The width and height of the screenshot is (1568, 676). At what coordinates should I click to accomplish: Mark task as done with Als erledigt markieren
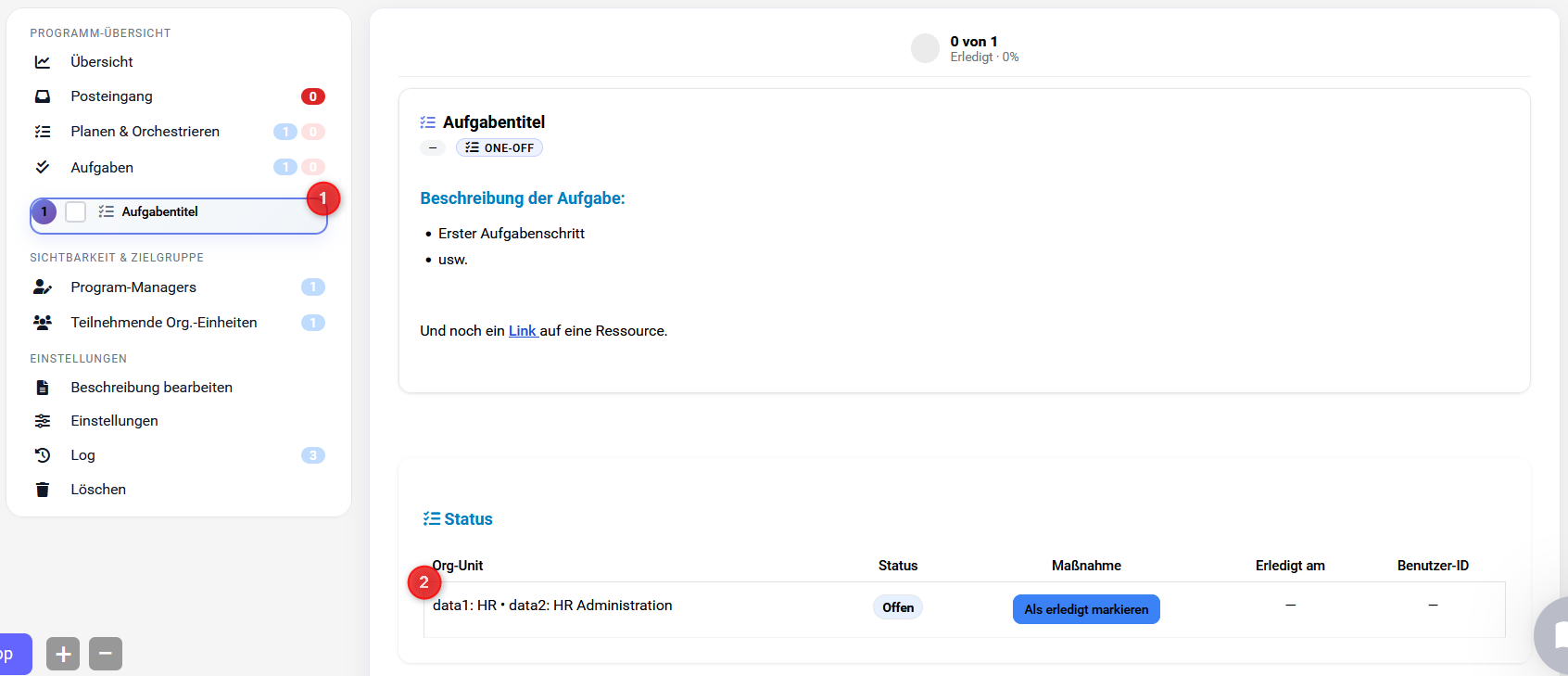coord(1085,609)
